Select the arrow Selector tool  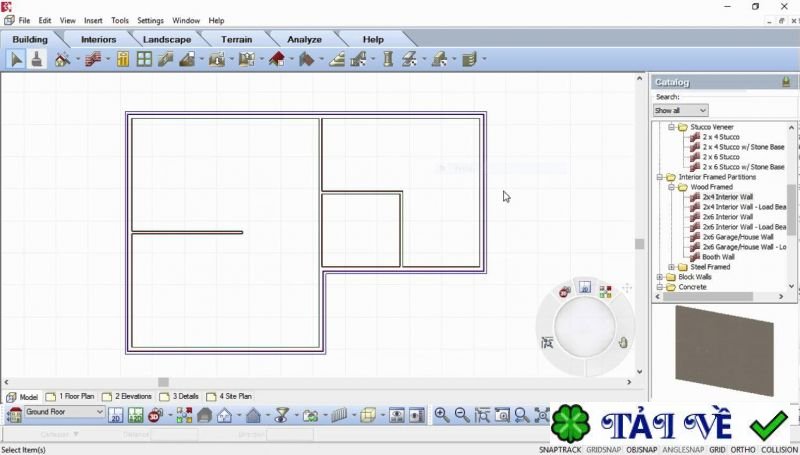point(16,59)
